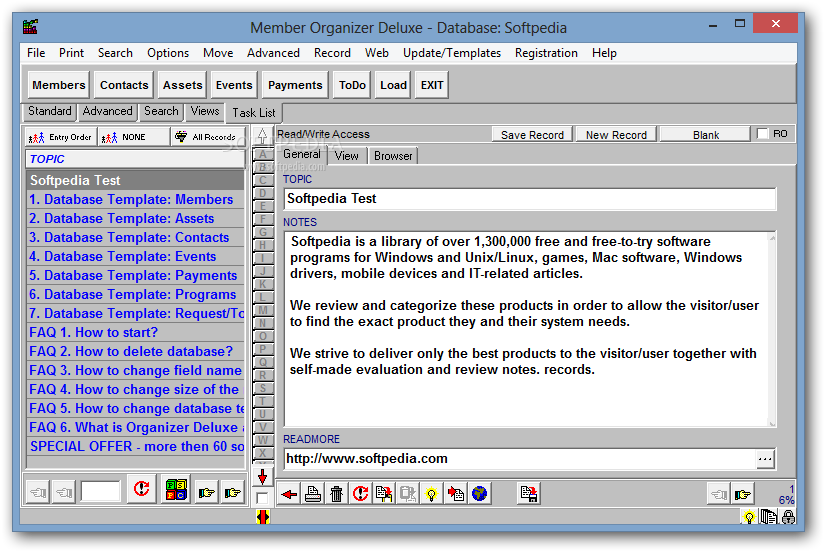The width and height of the screenshot is (825, 552).
Task: Switch to the Browser tab
Action: click(x=393, y=156)
